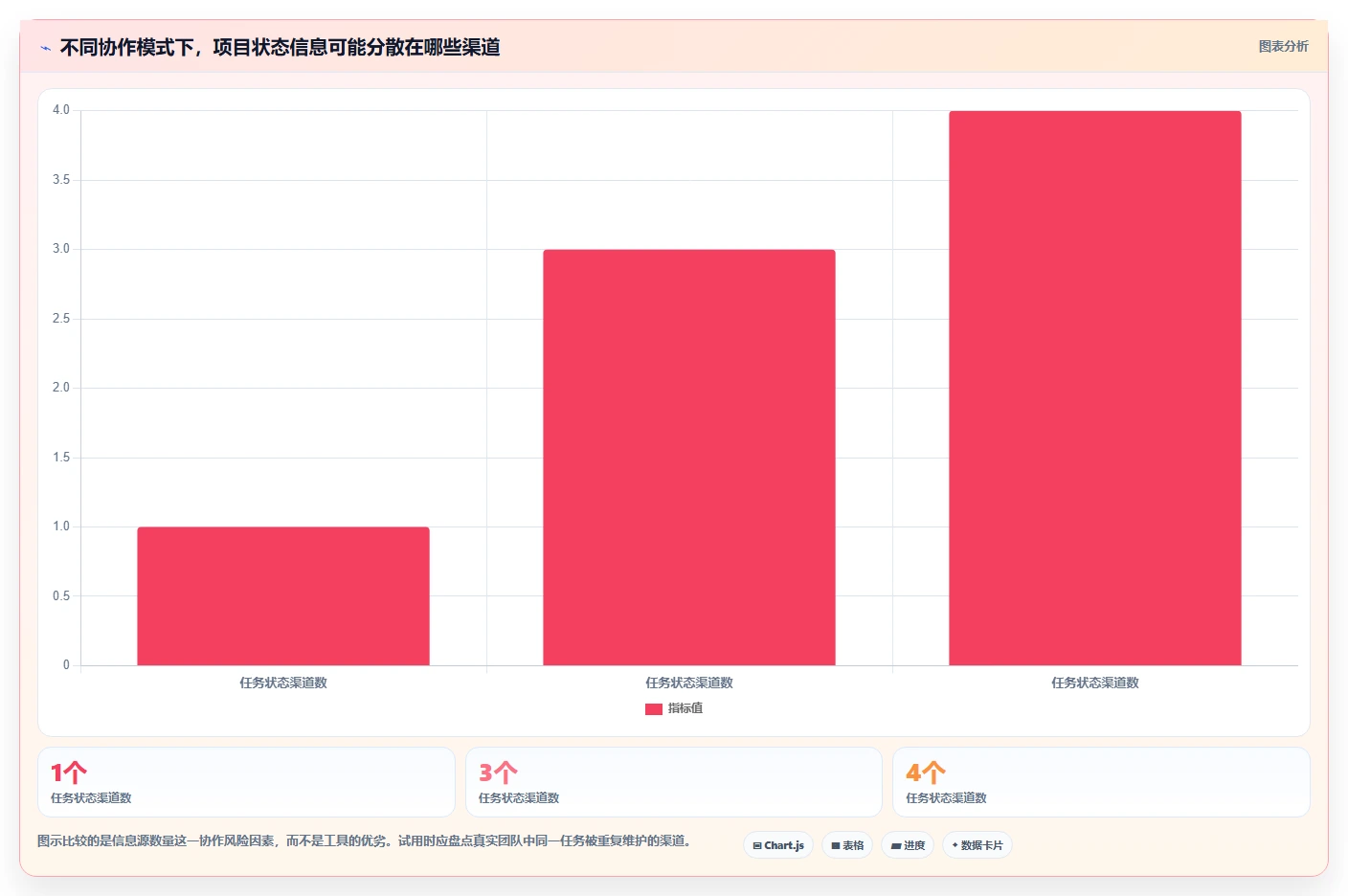Image resolution: width=1348 pixels, height=896 pixels.
Task: Click the y-axis tick label 1.5
Action: [61, 458]
